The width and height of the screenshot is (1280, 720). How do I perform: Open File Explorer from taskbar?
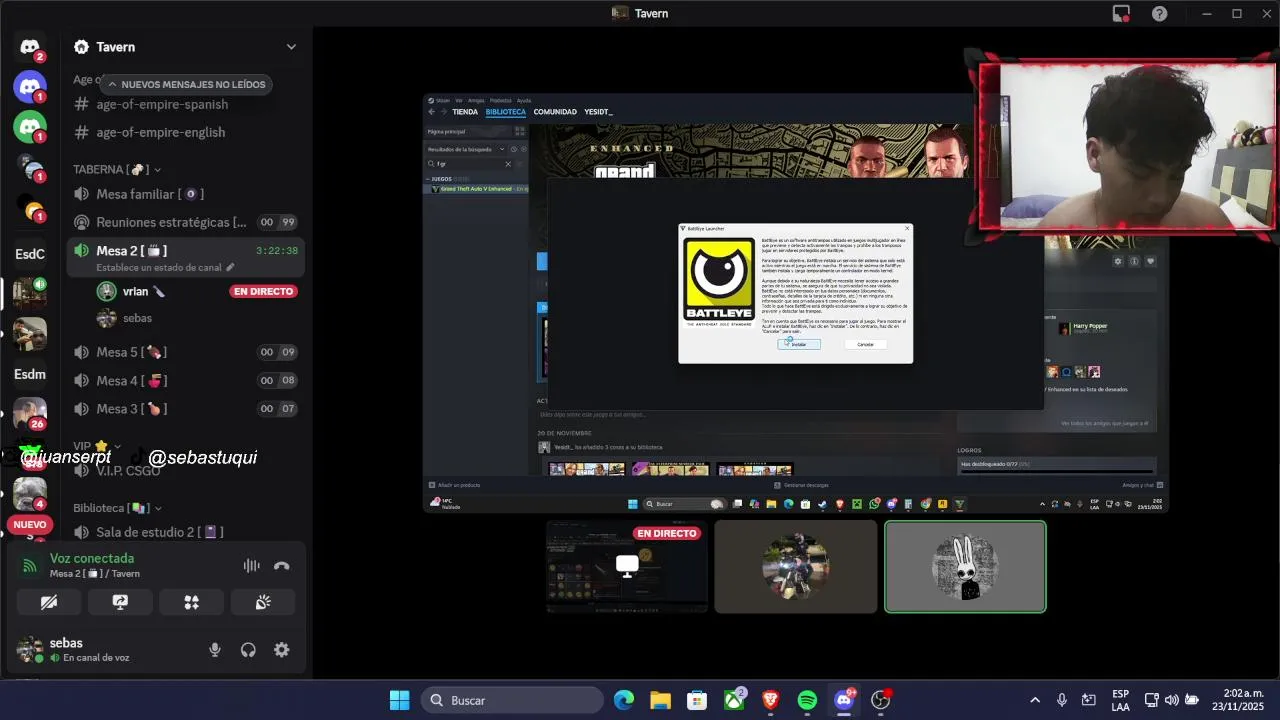click(660, 700)
